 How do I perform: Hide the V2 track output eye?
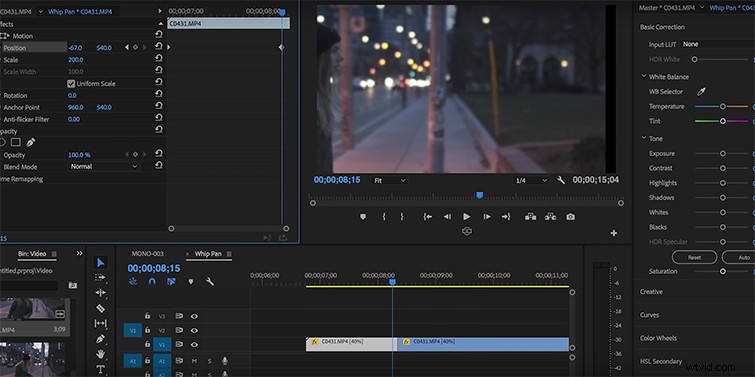point(194,330)
